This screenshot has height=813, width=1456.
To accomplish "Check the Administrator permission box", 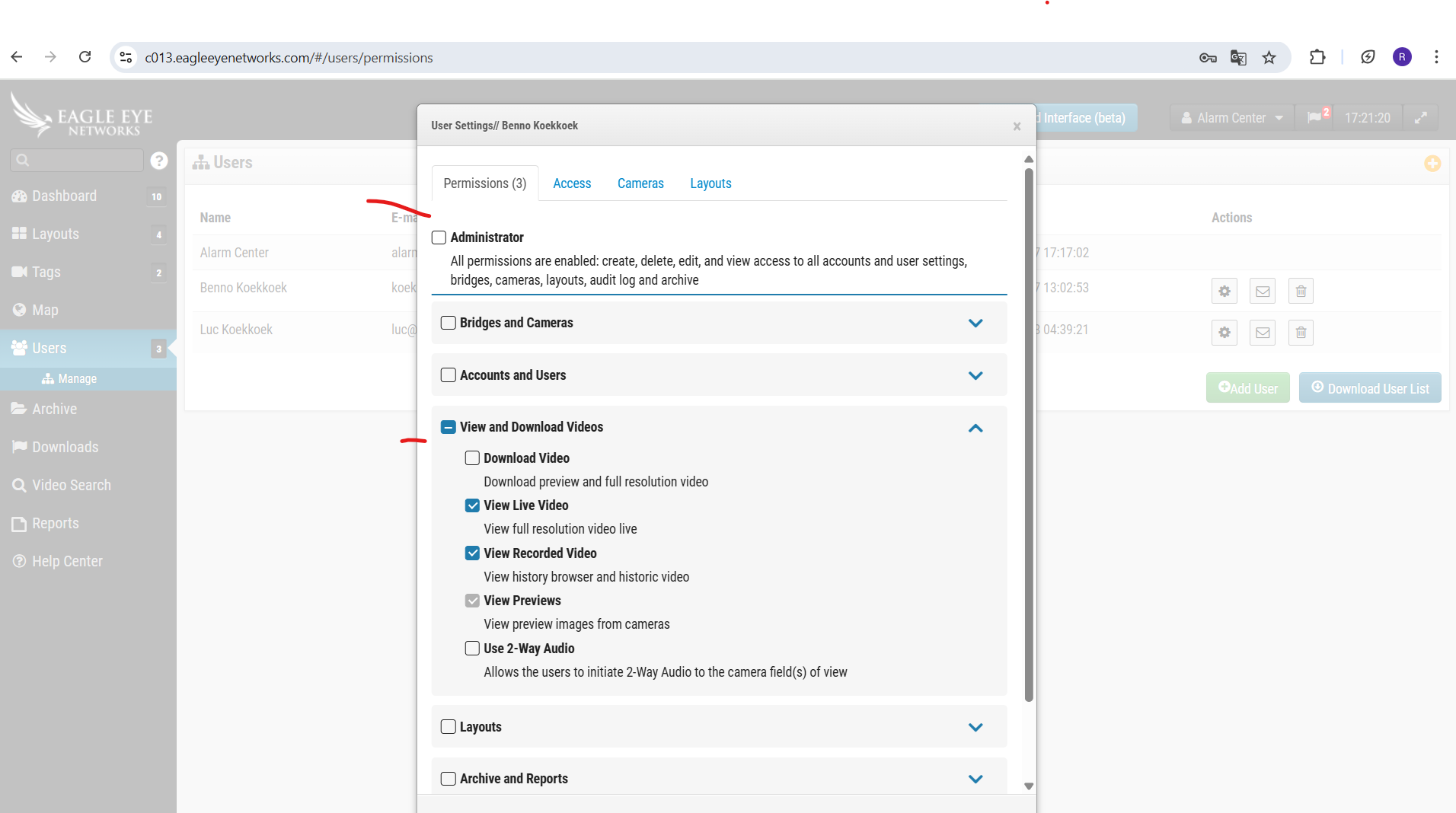I will (439, 237).
